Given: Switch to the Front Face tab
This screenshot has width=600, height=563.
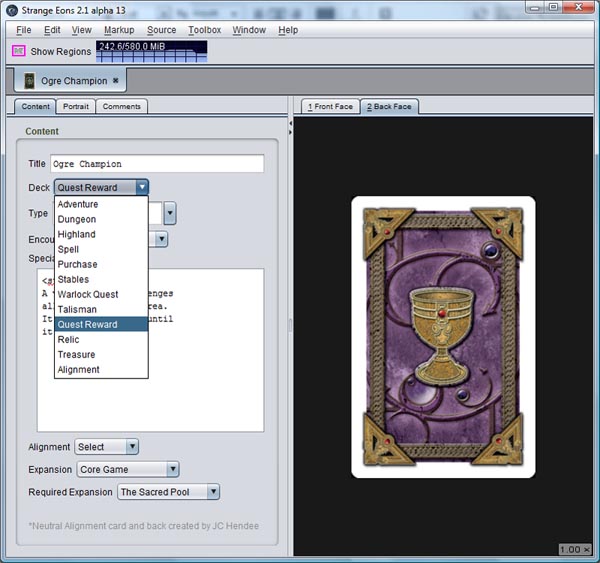Looking at the screenshot, I should [x=329, y=106].
